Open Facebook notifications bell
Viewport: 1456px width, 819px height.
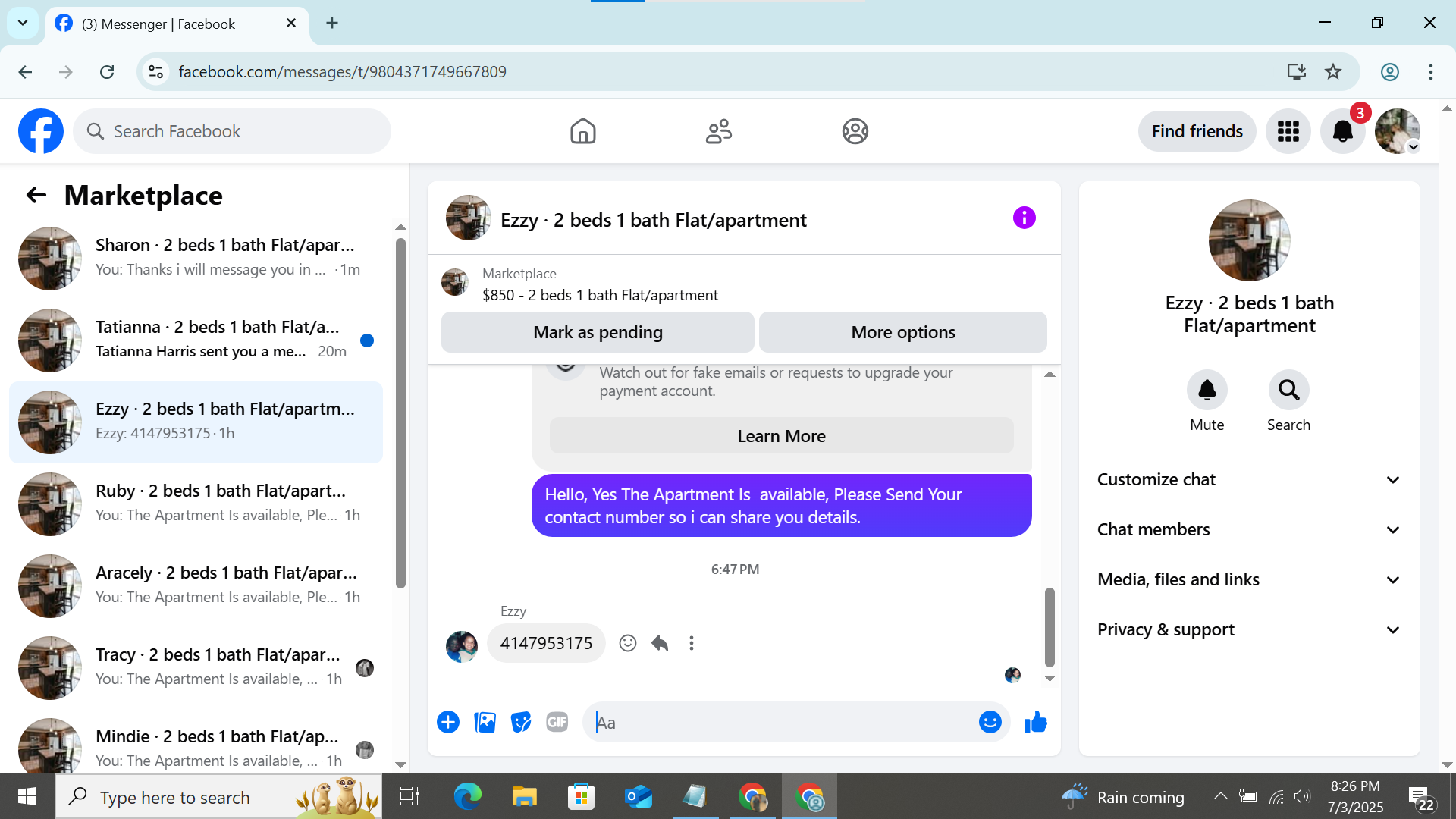point(1342,132)
